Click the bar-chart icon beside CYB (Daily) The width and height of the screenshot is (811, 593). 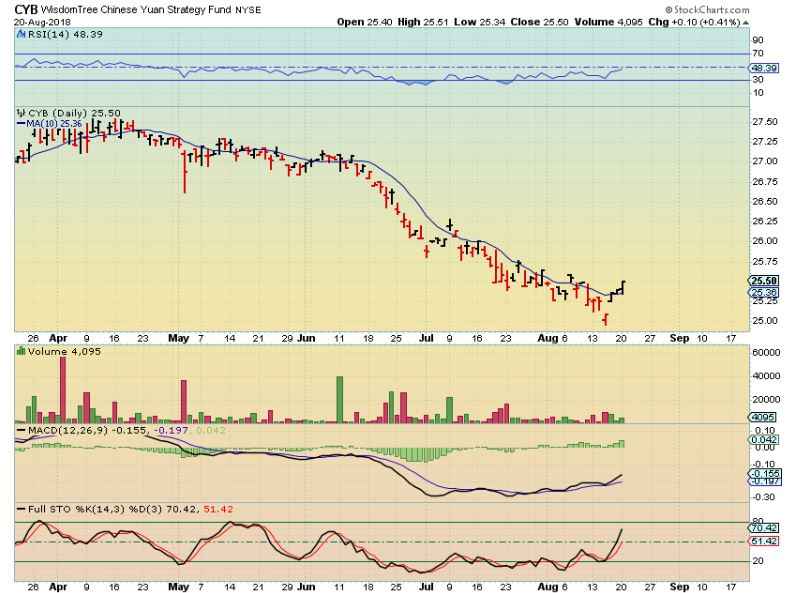tap(21, 113)
